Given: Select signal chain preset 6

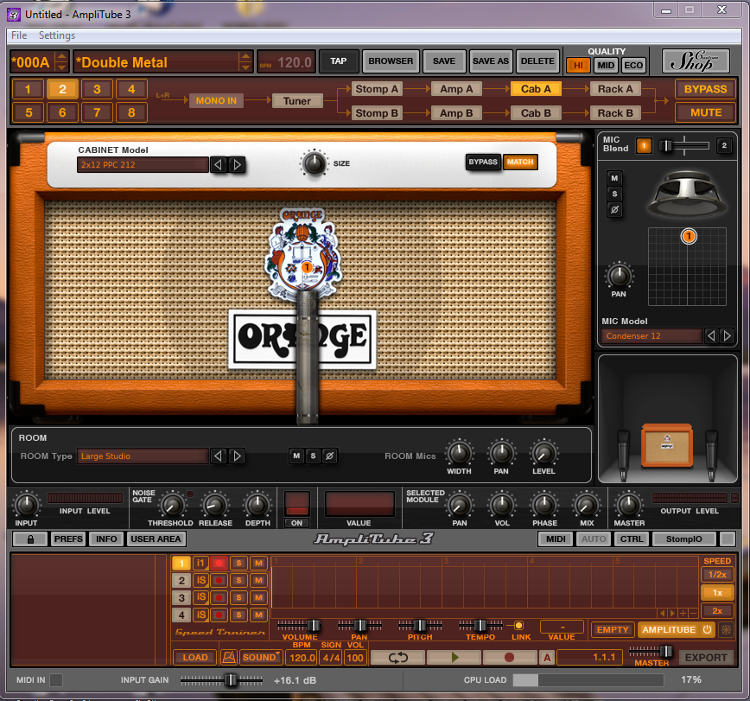Looking at the screenshot, I should 62,113.
